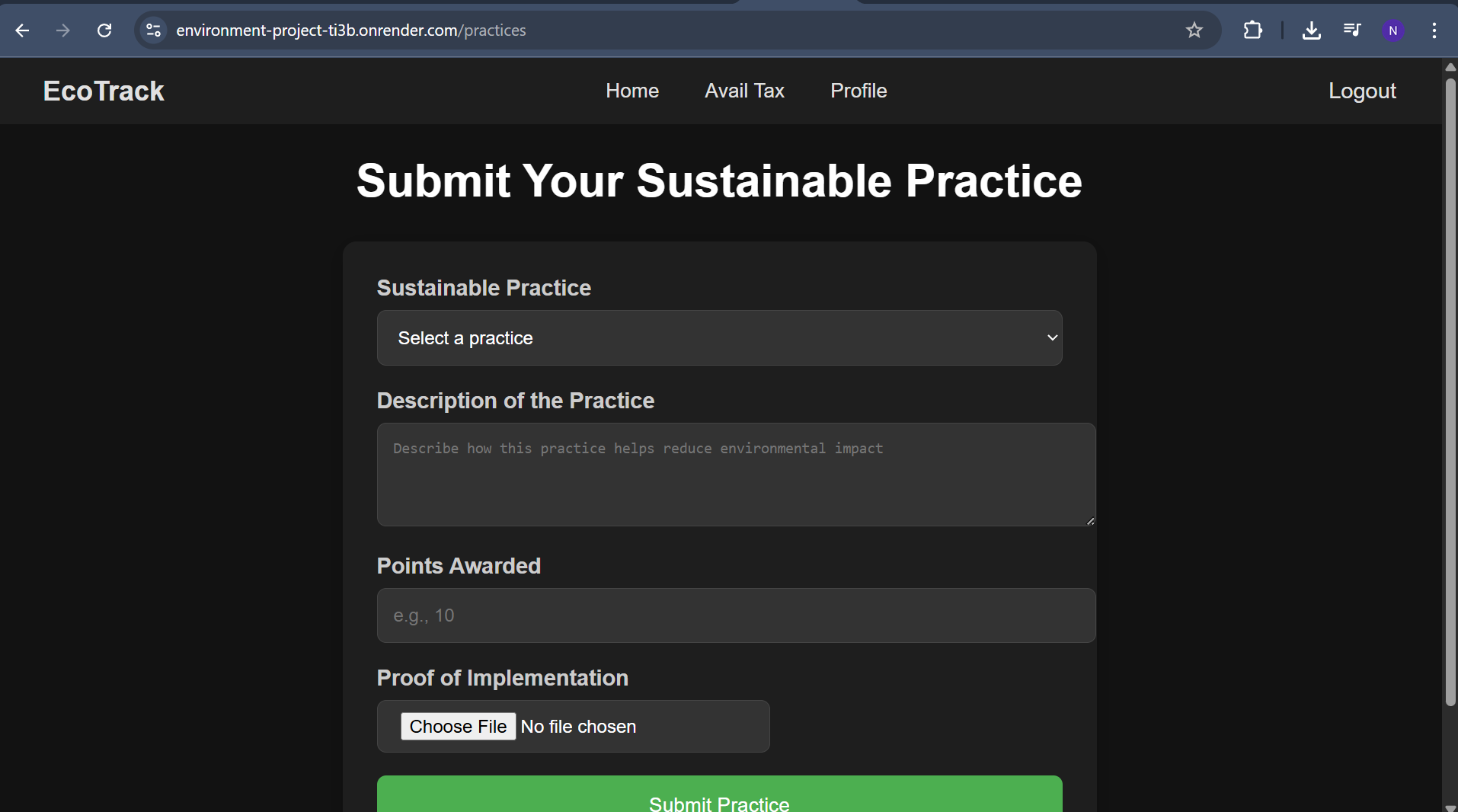Click the EcoTrack logo
The width and height of the screenshot is (1458, 812).
[x=104, y=91]
